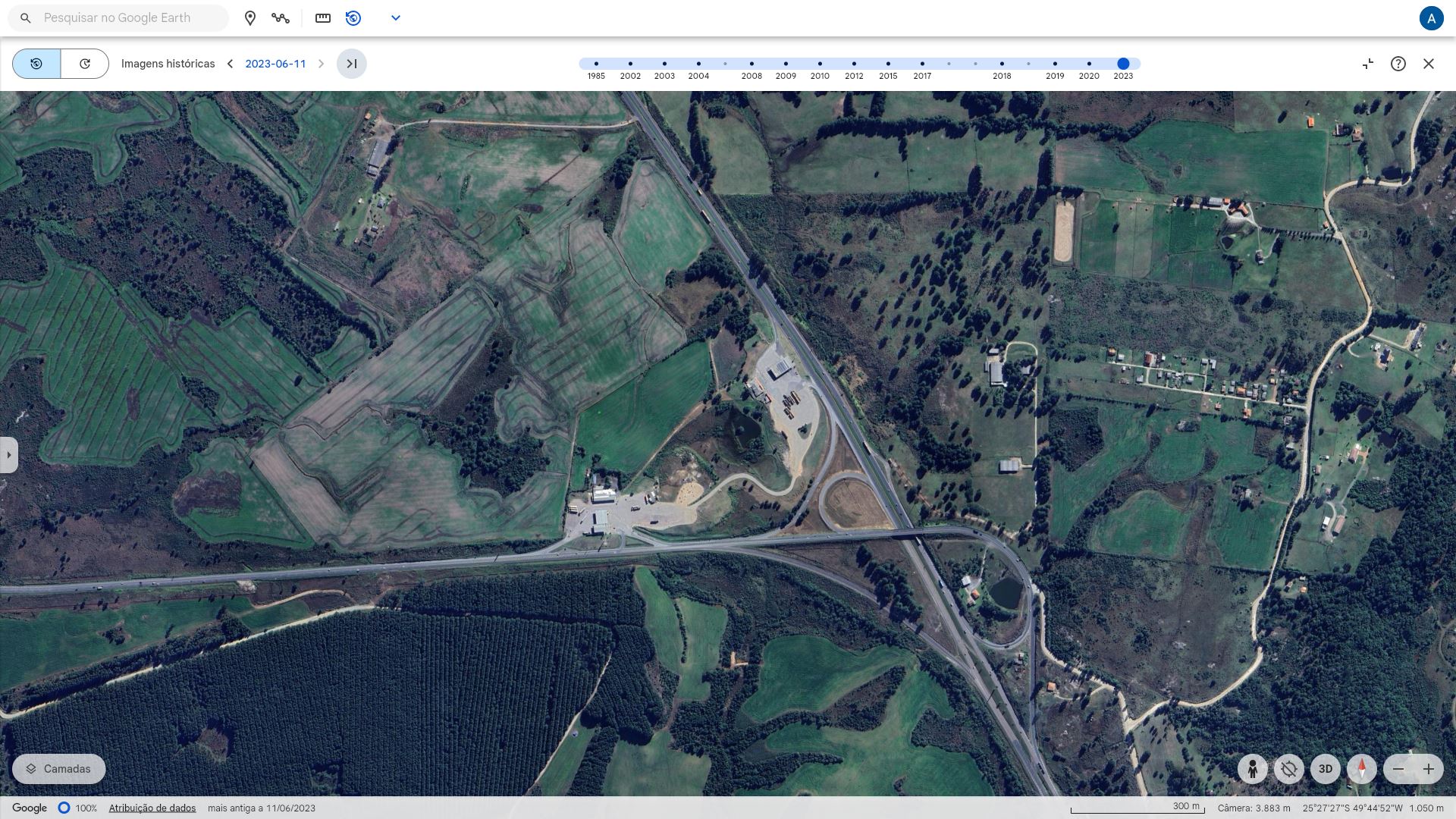Open the measure ruler tool
The width and height of the screenshot is (1456, 819).
pos(323,17)
